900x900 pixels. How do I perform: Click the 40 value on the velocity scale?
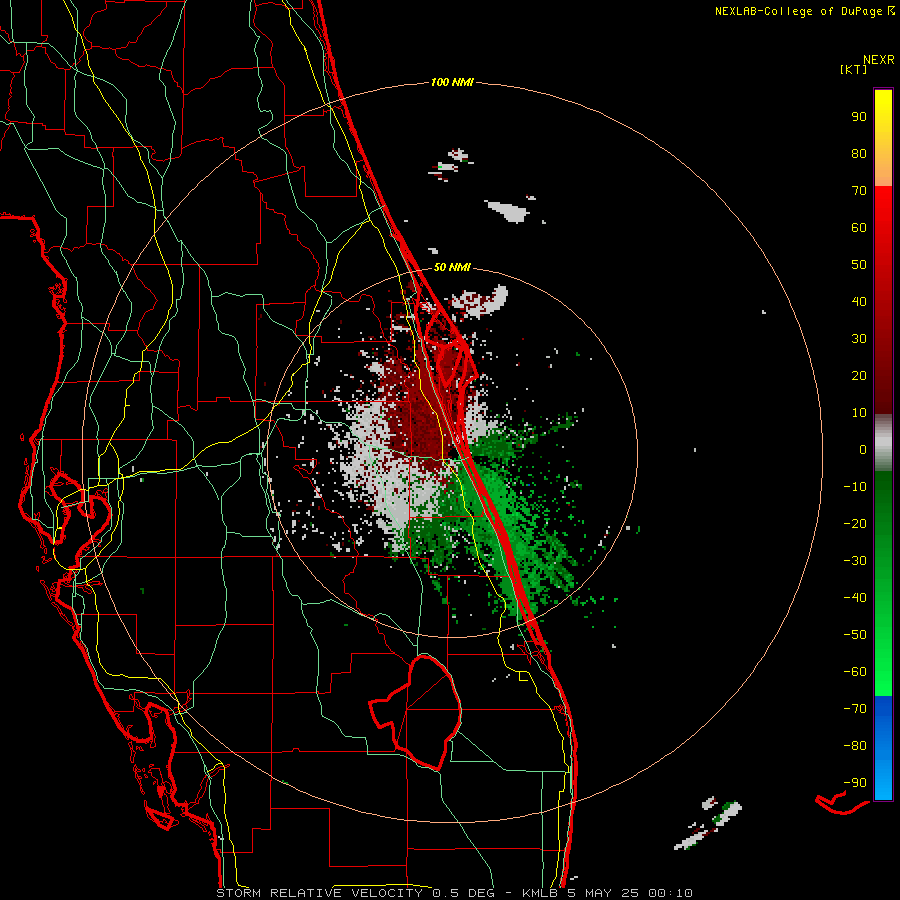[859, 301]
